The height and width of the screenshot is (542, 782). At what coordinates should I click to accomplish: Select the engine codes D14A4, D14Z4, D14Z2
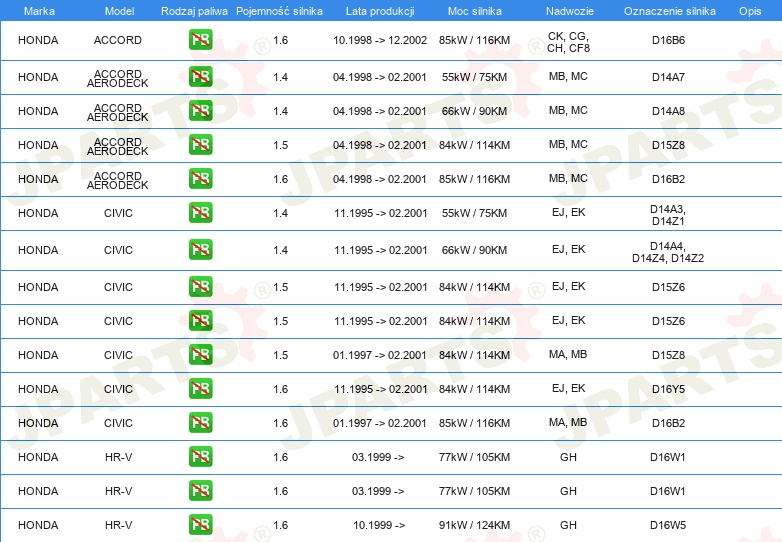point(668,252)
